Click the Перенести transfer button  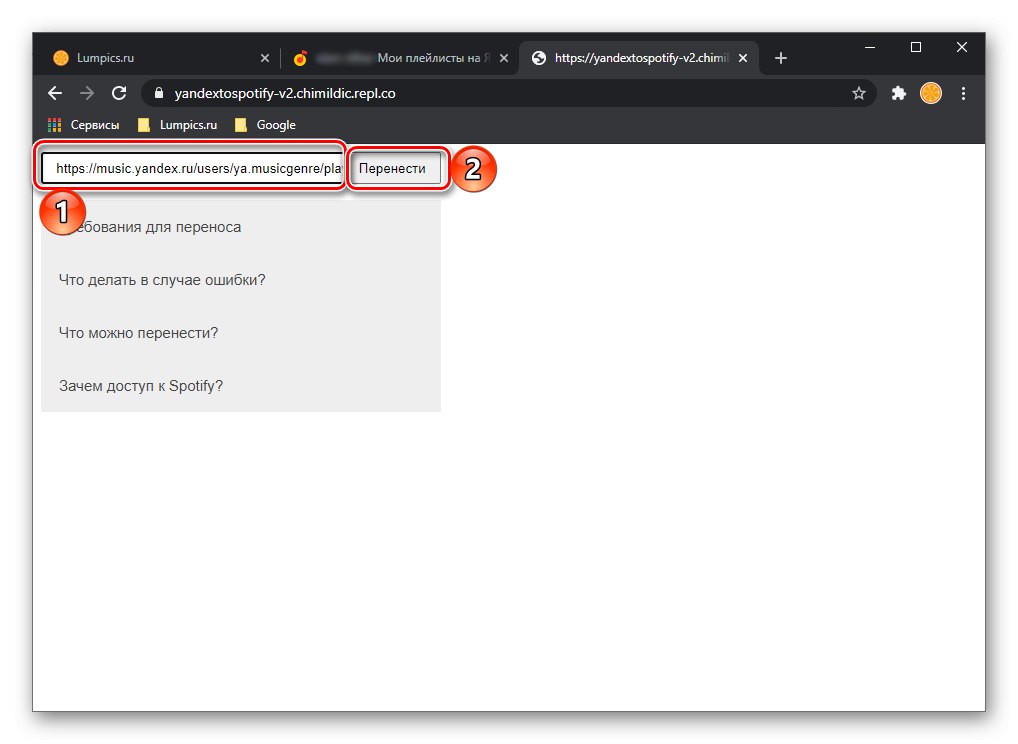coord(397,167)
